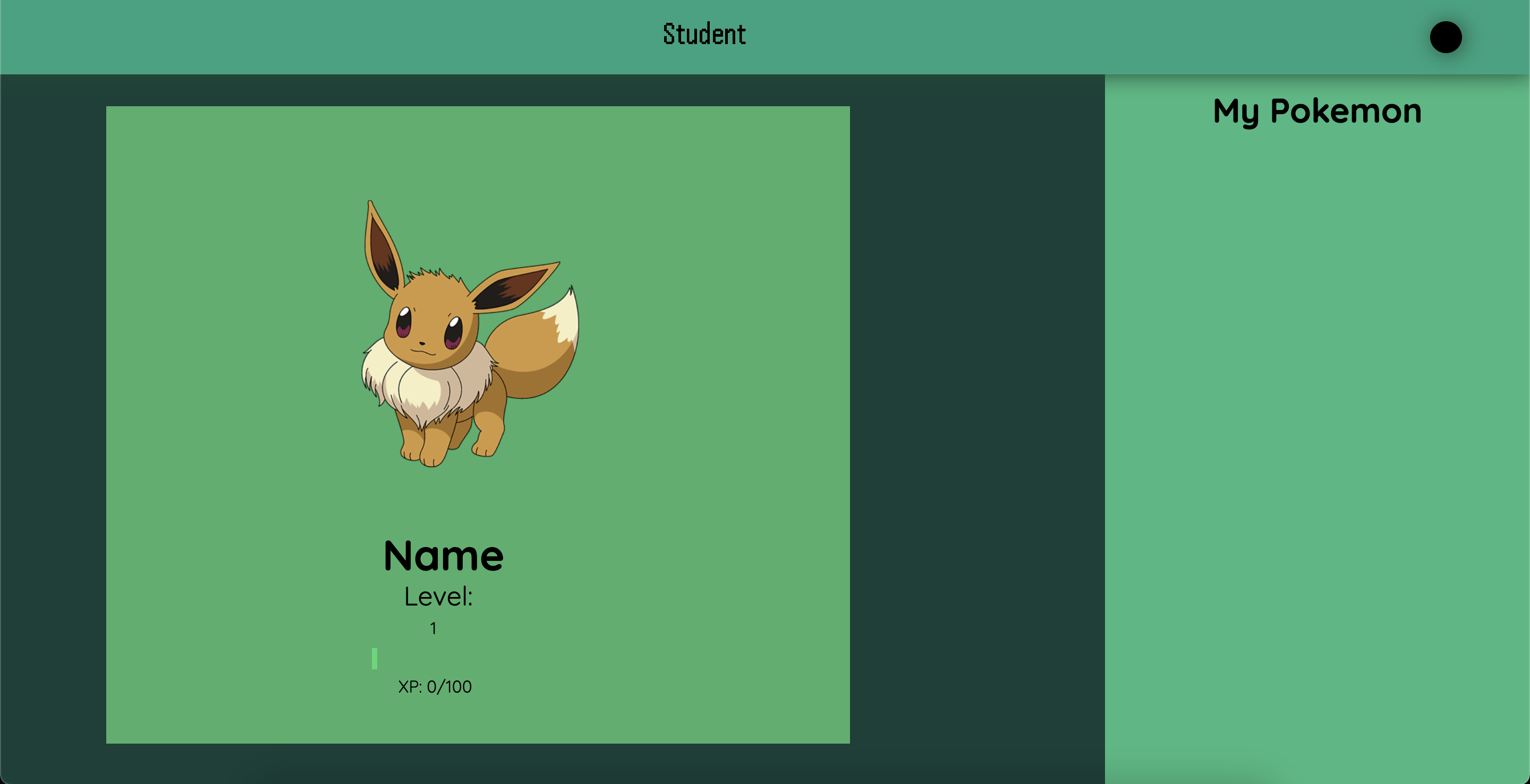Open the black circular profile avatar
The height and width of the screenshot is (784, 1530).
click(1445, 37)
